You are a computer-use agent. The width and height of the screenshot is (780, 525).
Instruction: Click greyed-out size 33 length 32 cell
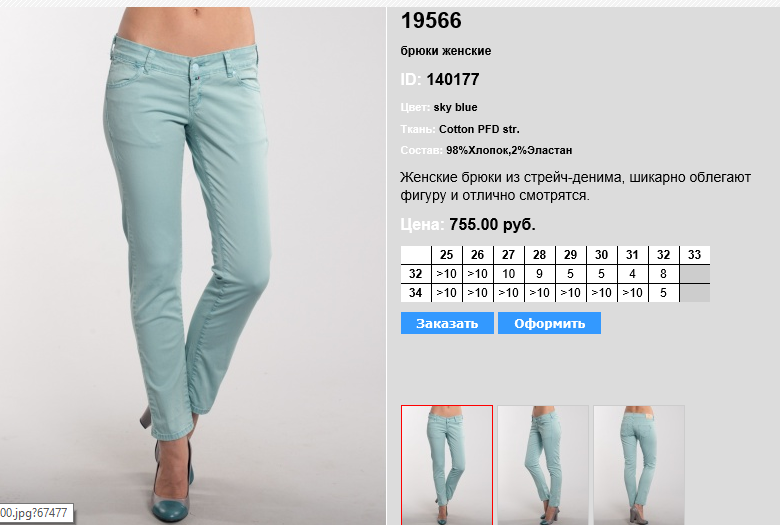(x=694, y=274)
